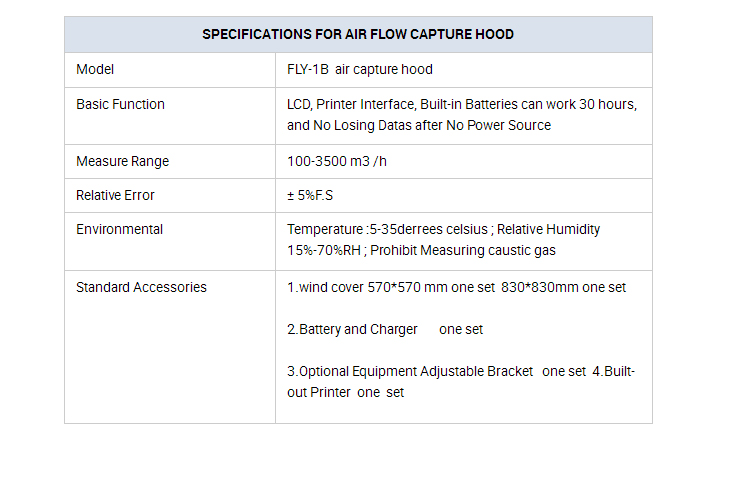
Task: Click the '± 5%F.S' value
Action: tap(310, 195)
